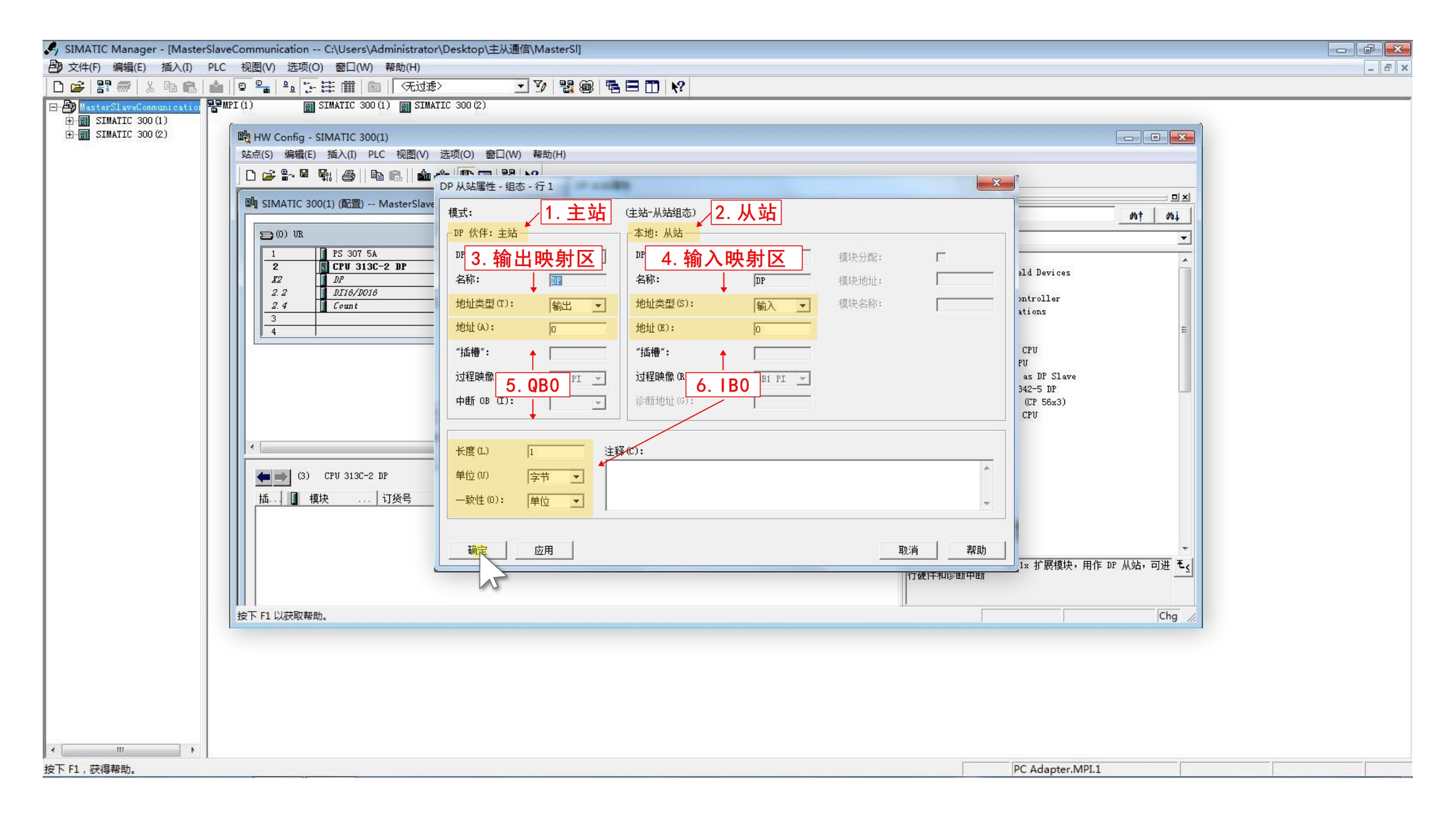1456x819 pixels.
Task: Open 帮助(H) menu in HW Config
Action: 549,154
